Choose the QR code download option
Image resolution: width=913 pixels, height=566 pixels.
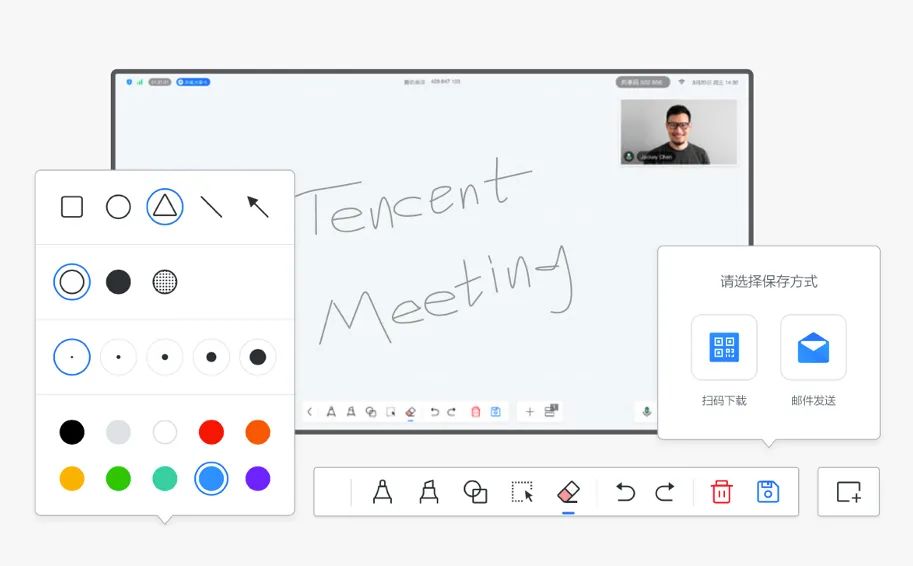[x=724, y=348]
